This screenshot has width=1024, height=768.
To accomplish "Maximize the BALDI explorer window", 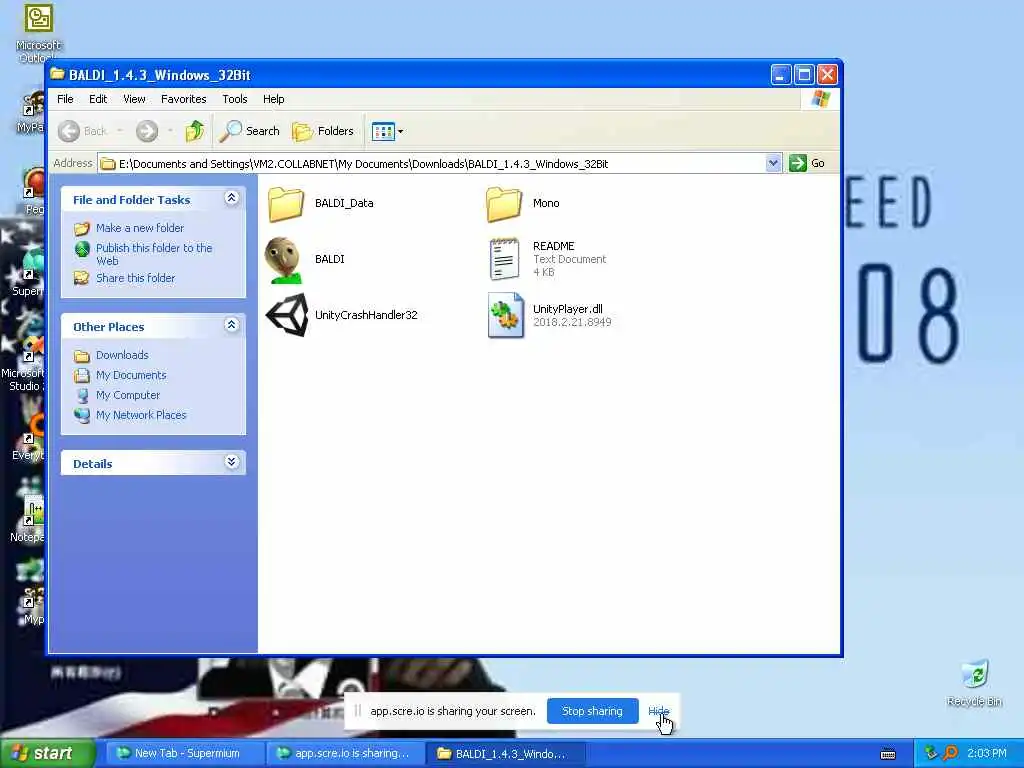I will click(x=804, y=75).
